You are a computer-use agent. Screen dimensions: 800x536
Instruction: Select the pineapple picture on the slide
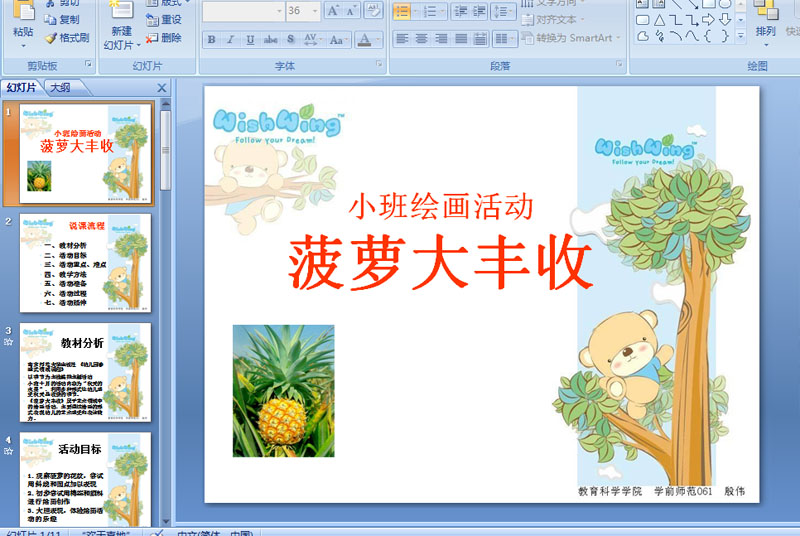(284, 391)
